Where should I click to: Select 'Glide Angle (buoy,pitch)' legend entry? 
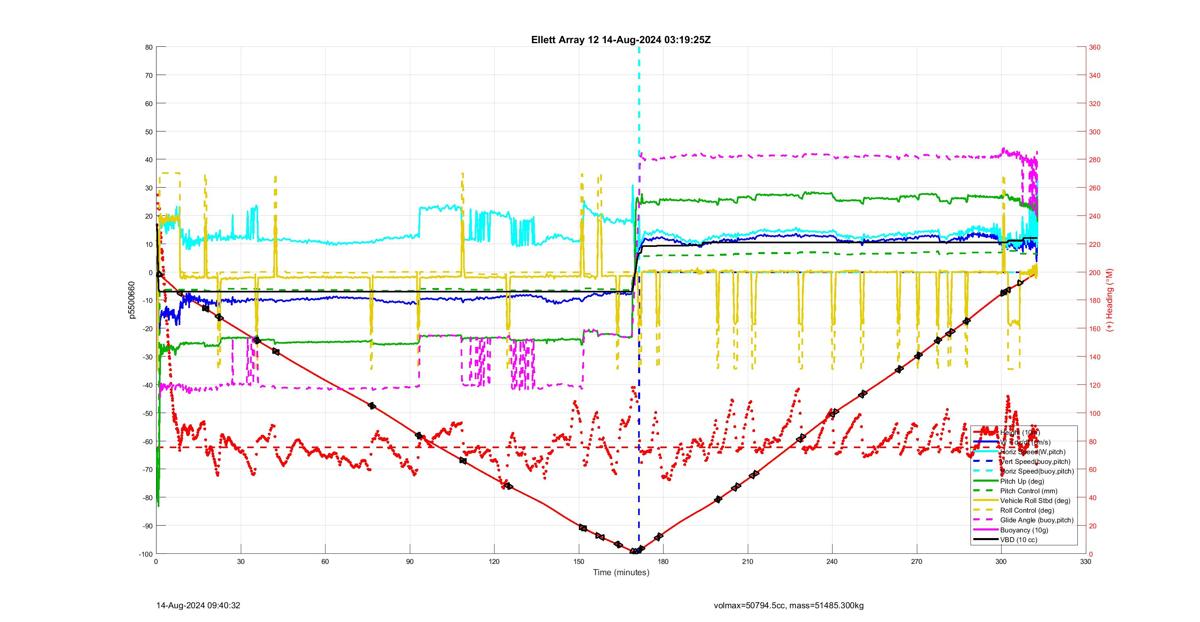(x=1037, y=520)
